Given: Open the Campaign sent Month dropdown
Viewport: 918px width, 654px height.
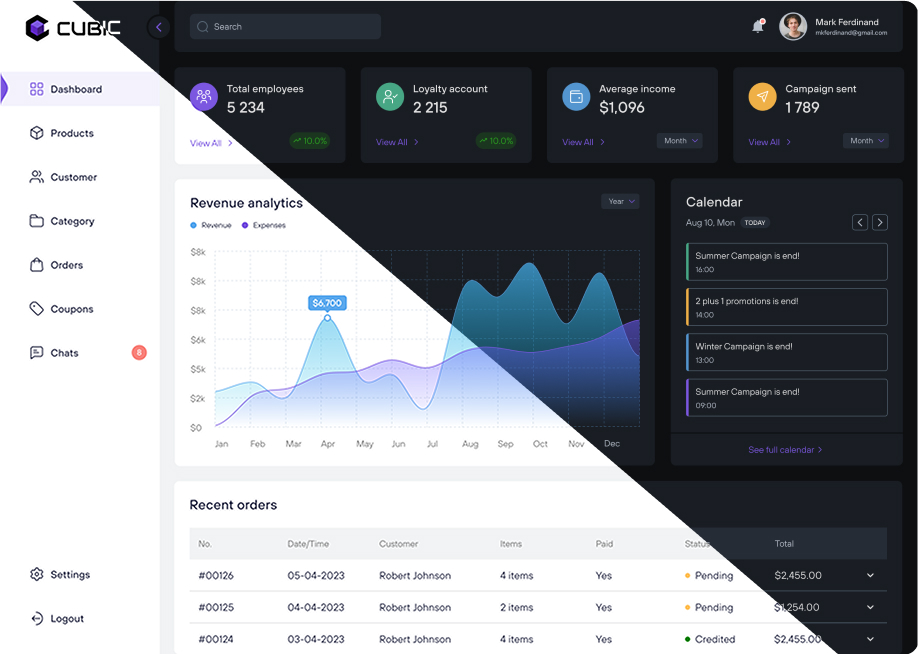Looking at the screenshot, I should click(x=865, y=141).
